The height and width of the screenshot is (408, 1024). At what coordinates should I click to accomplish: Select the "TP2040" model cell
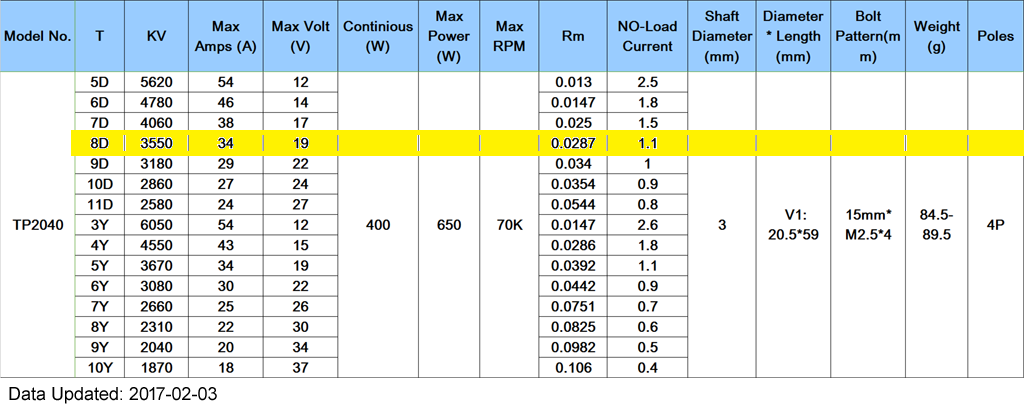[x=37, y=225]
